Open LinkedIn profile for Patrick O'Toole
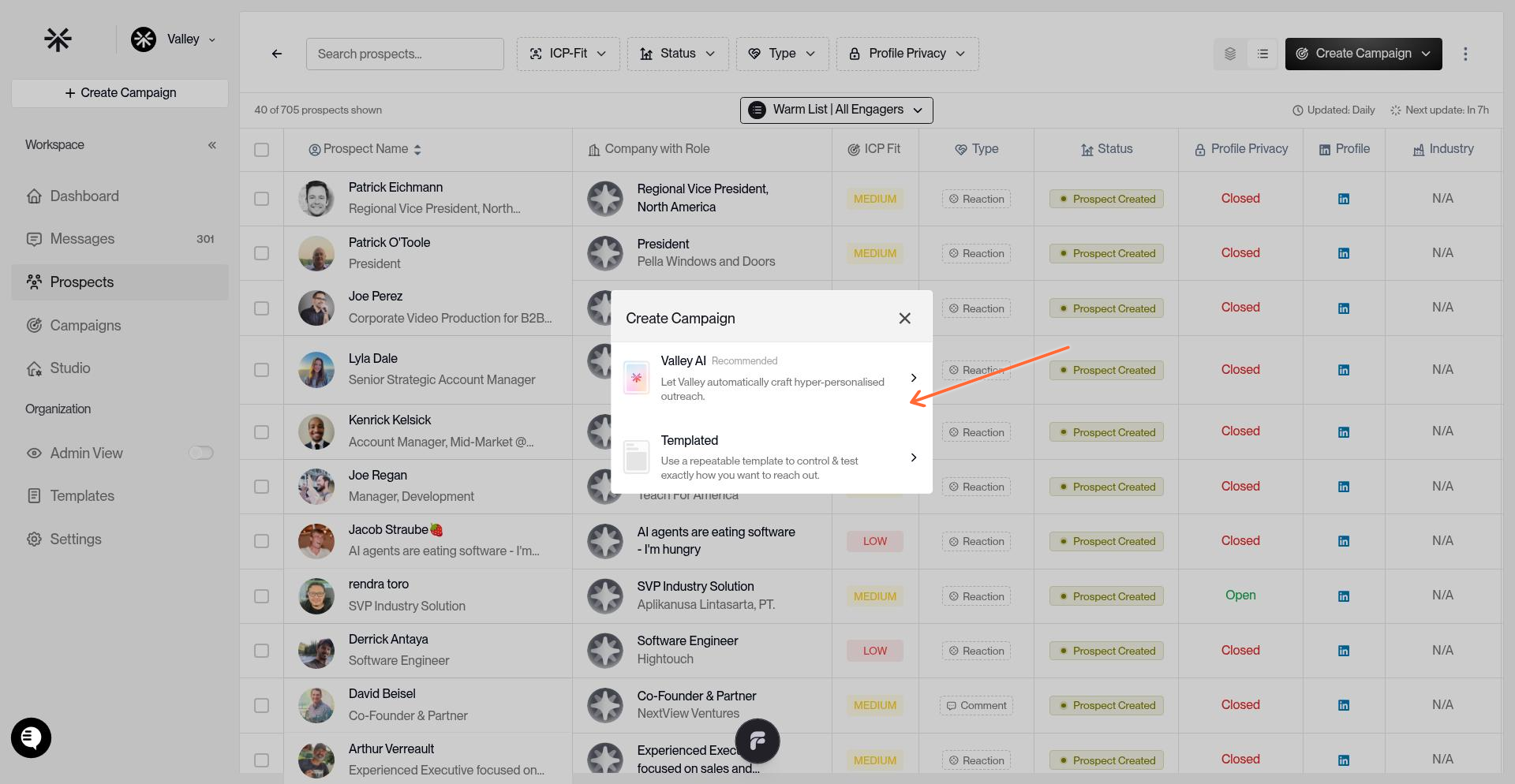The width and height of the screenshot is (1515, 784). [1343, 253]
